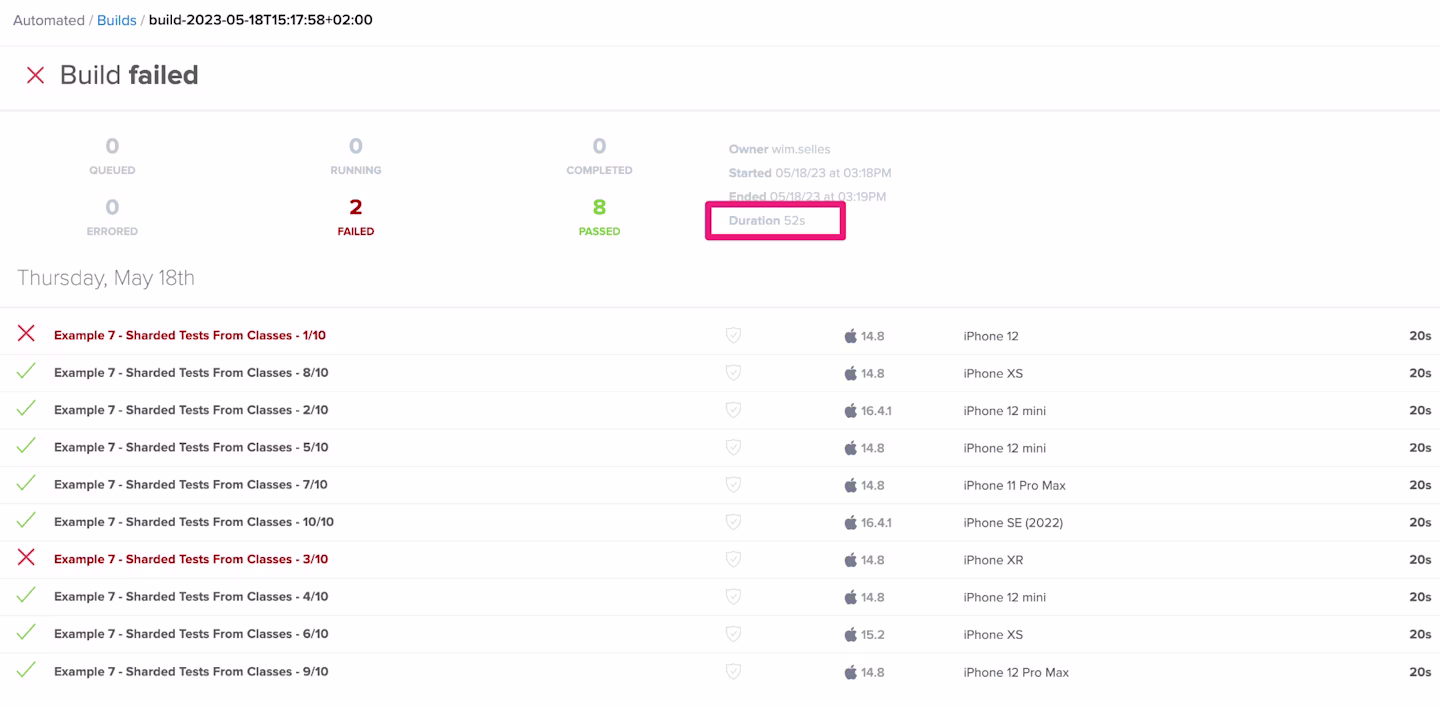Click the Thursday, May 18th date heading
Screen dimensions: 1440x708
[106, 278]
